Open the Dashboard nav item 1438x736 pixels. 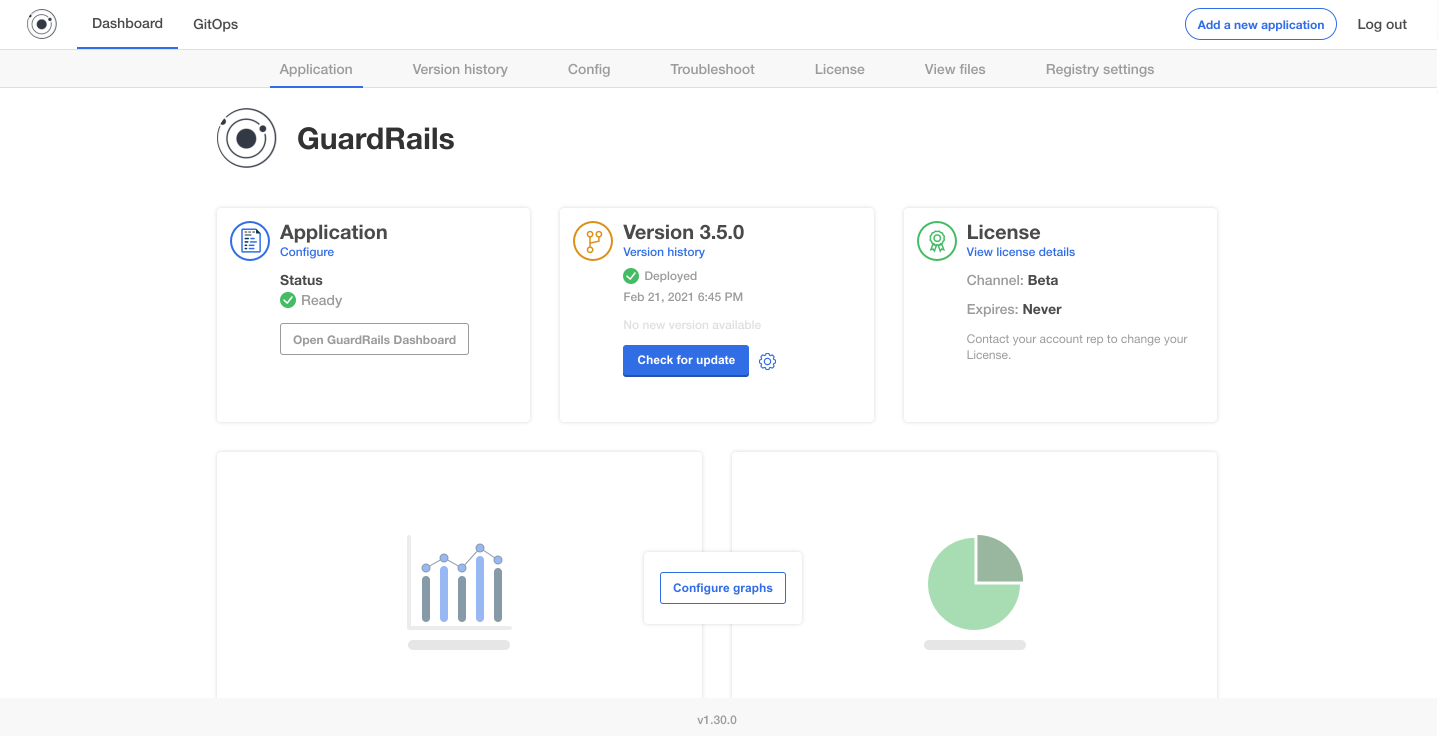point(127,24)
